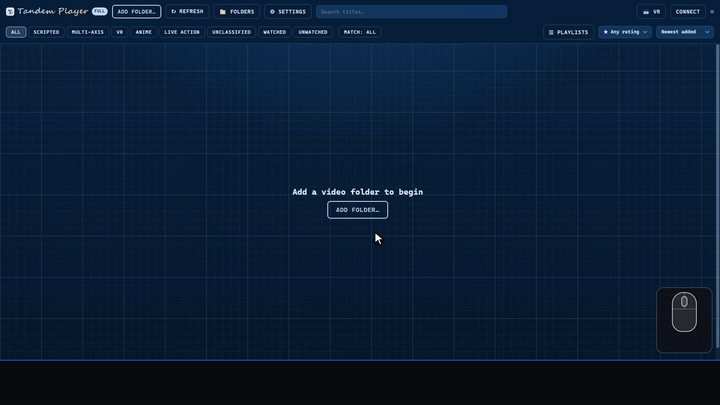Image resolution: width=720 pixels, height=405 pixels.
Task: Click ADD FOLDER in the top toolbar
Action: coord(136,11)
